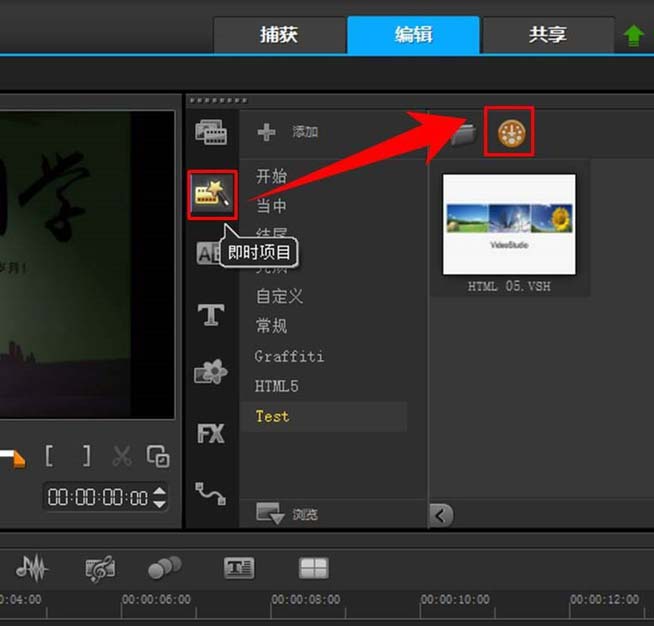Viewport: 654px width, 626px height.
Task: Decrease timecode with the down stepper arrow
Action: pyautogui.click(x=159, y=504)
